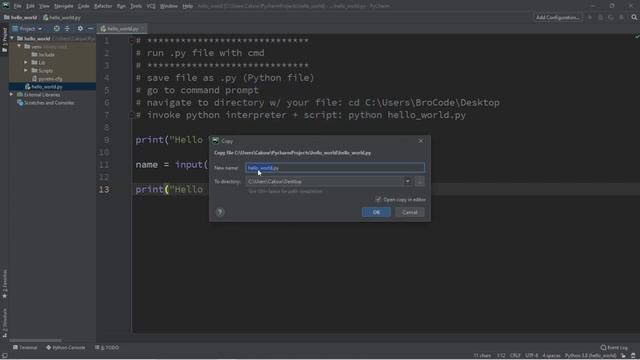
Task: Open the Edit menu
Action: 31,6
